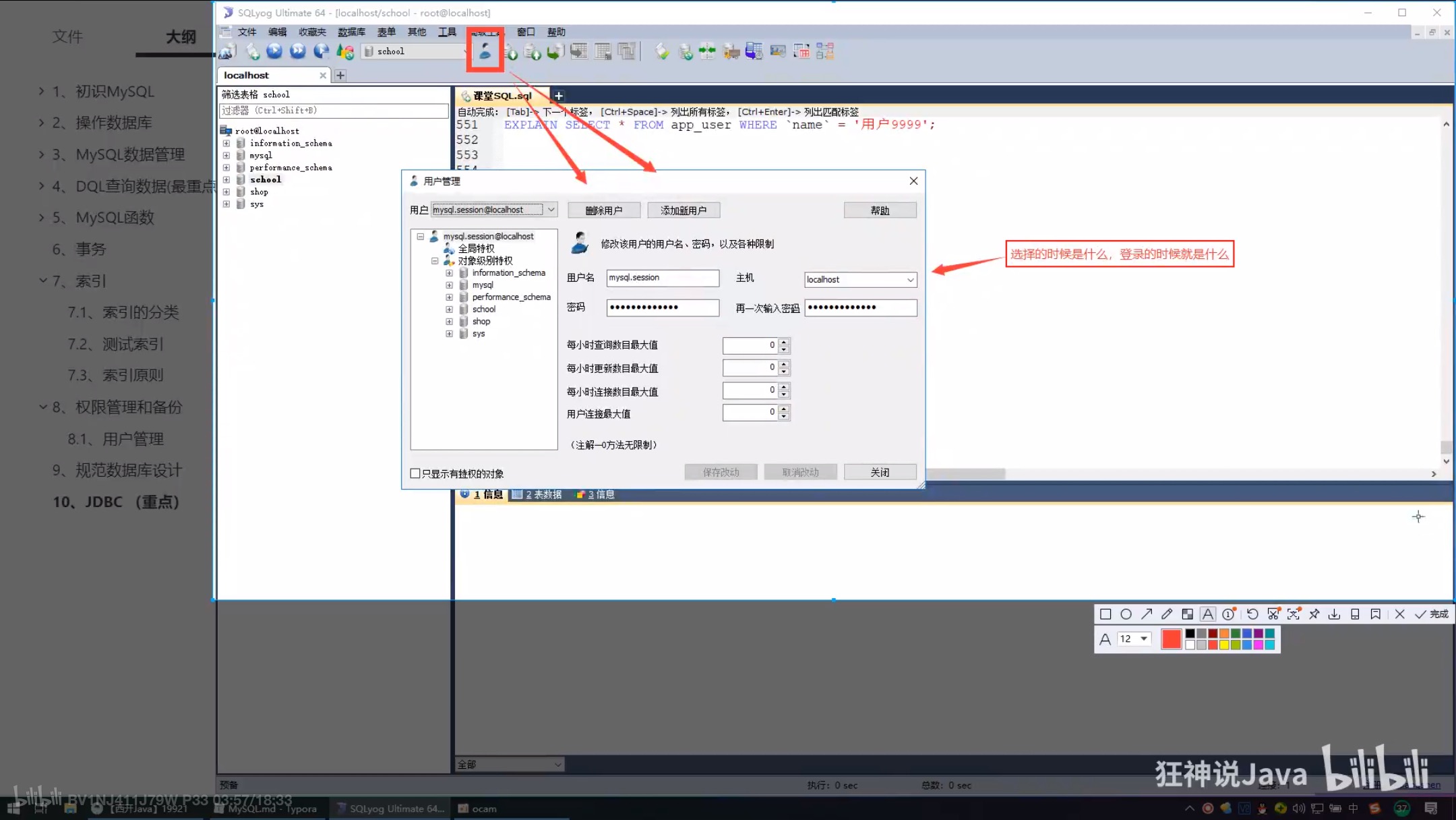
Task: Click the pin screenshot icon
Action: 1314,614
